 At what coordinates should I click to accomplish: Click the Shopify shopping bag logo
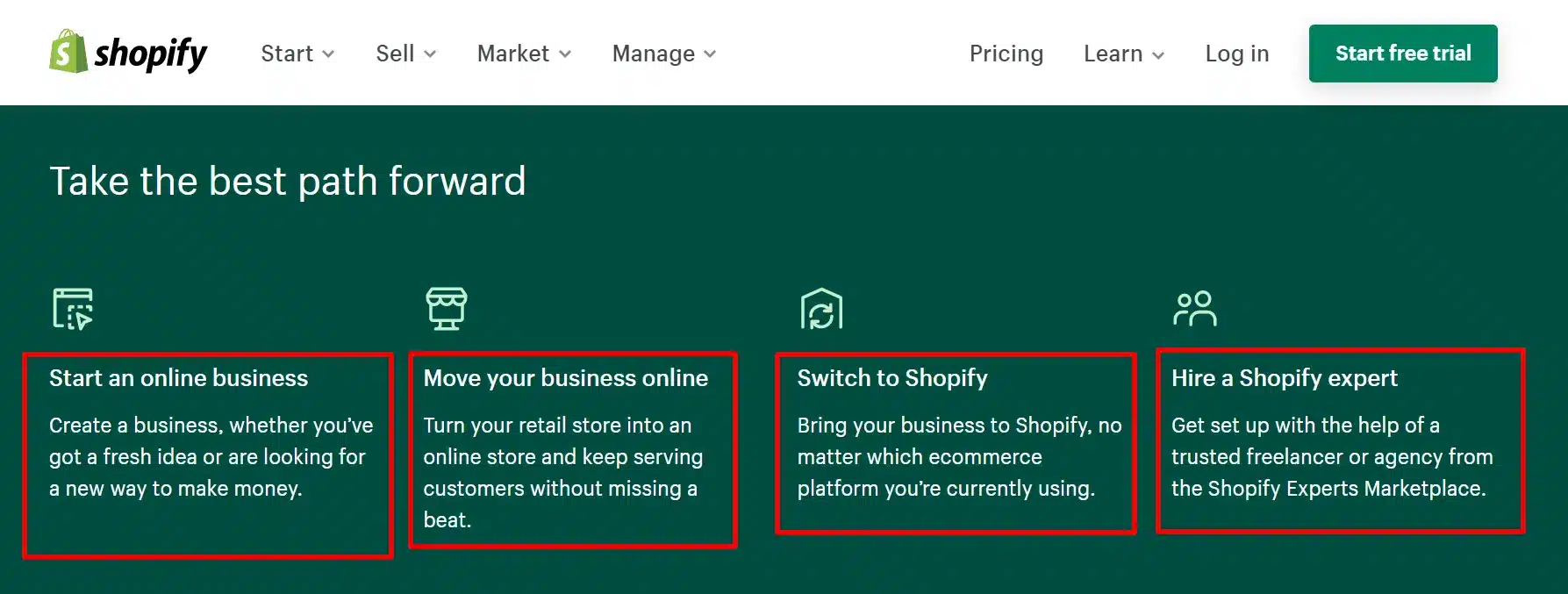[x=68, y=52]
